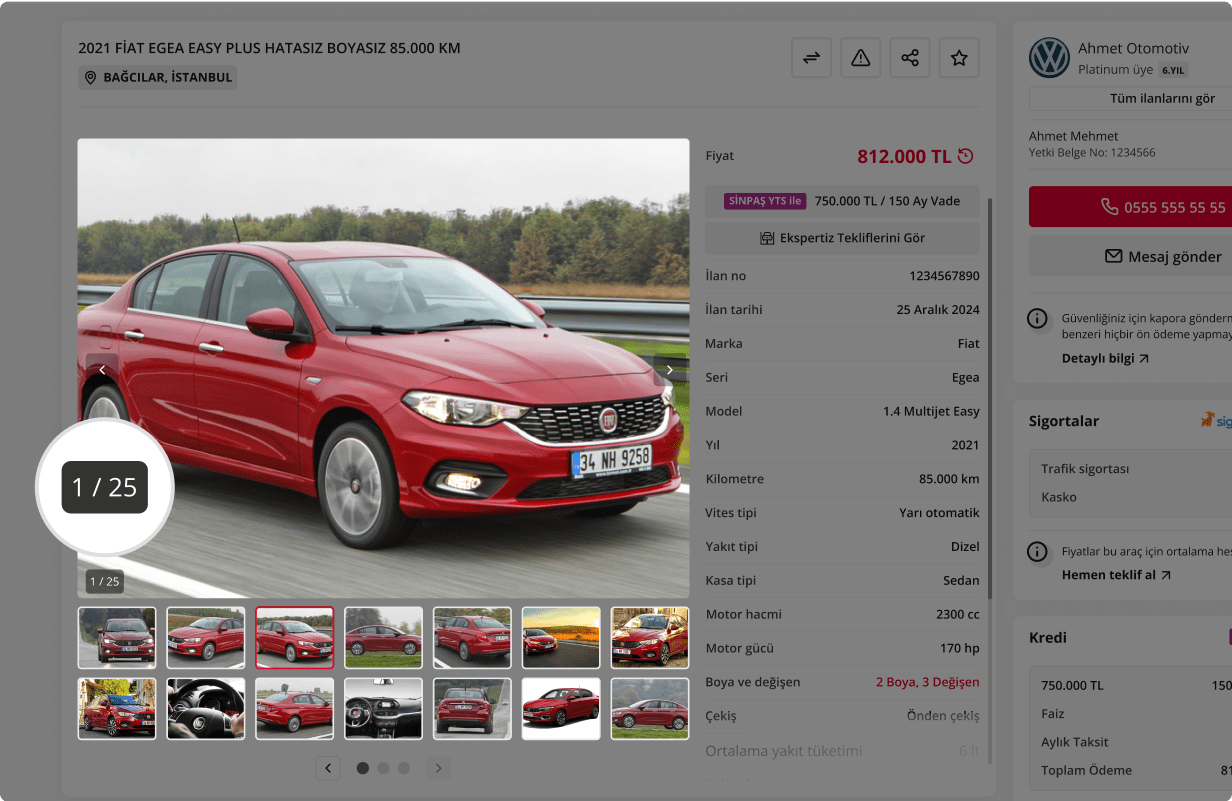1232x801 pixels.
Task: Show next photo with right arrow on main image
Action: pyautogui.click(x=670, y=370)
